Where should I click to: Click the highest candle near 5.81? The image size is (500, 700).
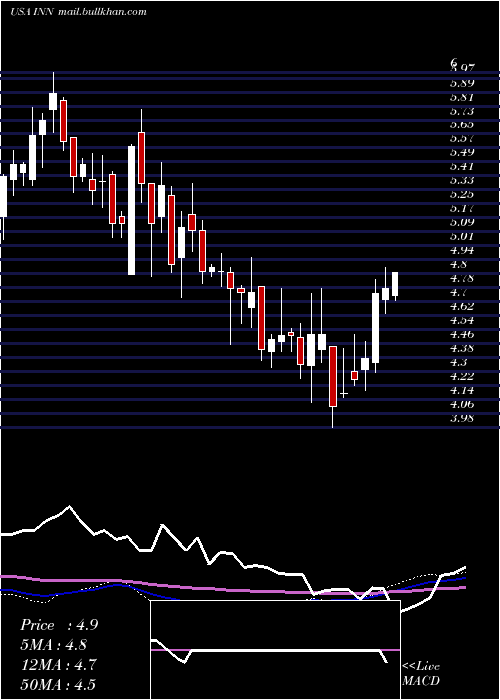point(53,101)
